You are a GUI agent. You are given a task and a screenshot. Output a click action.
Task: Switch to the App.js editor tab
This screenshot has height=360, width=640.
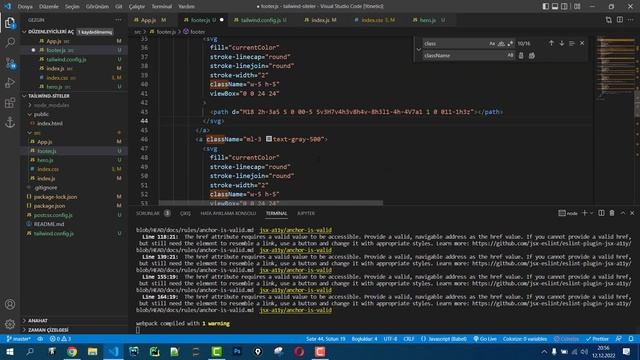(150, 20)
